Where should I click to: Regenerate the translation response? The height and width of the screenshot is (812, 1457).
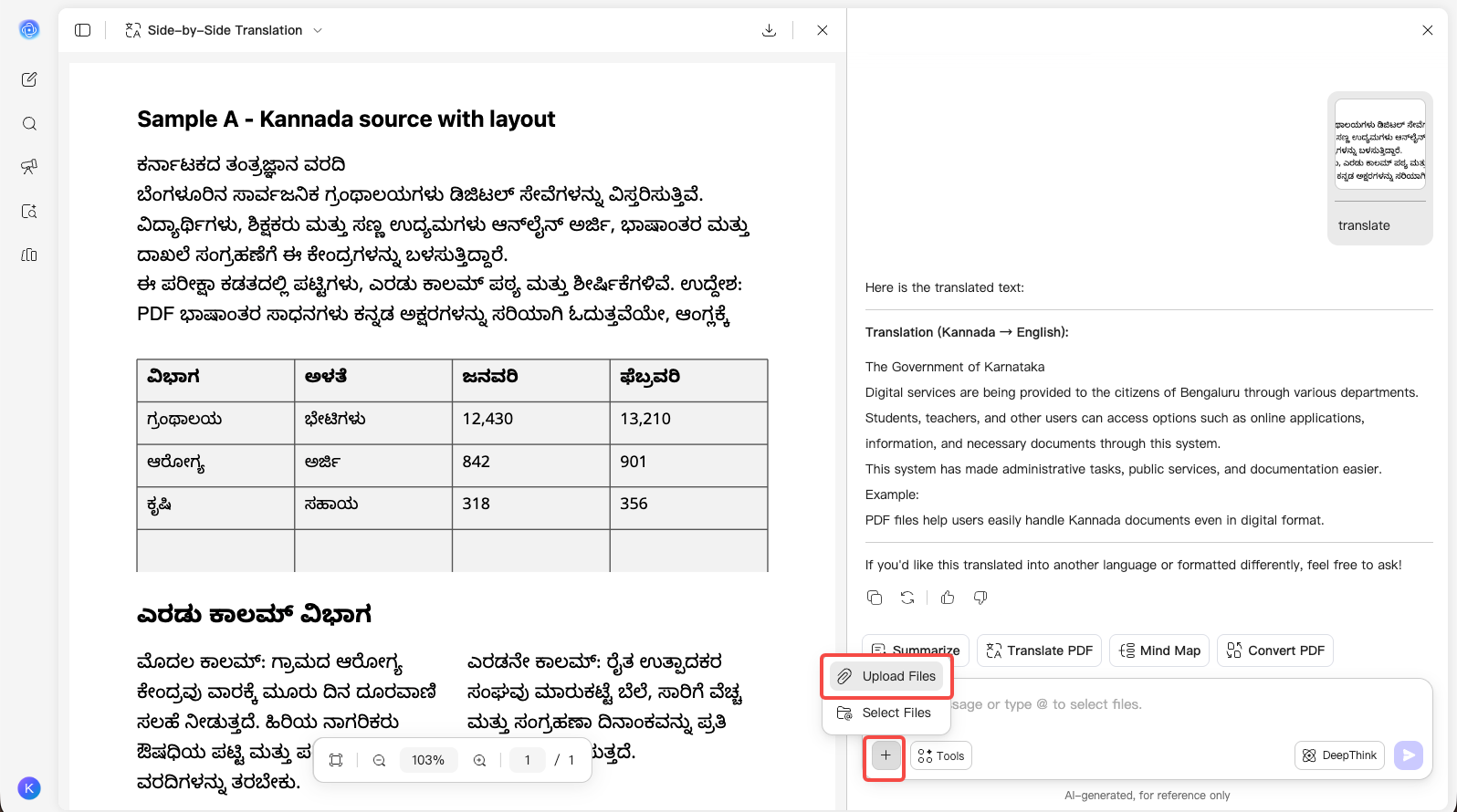(907, 598)
